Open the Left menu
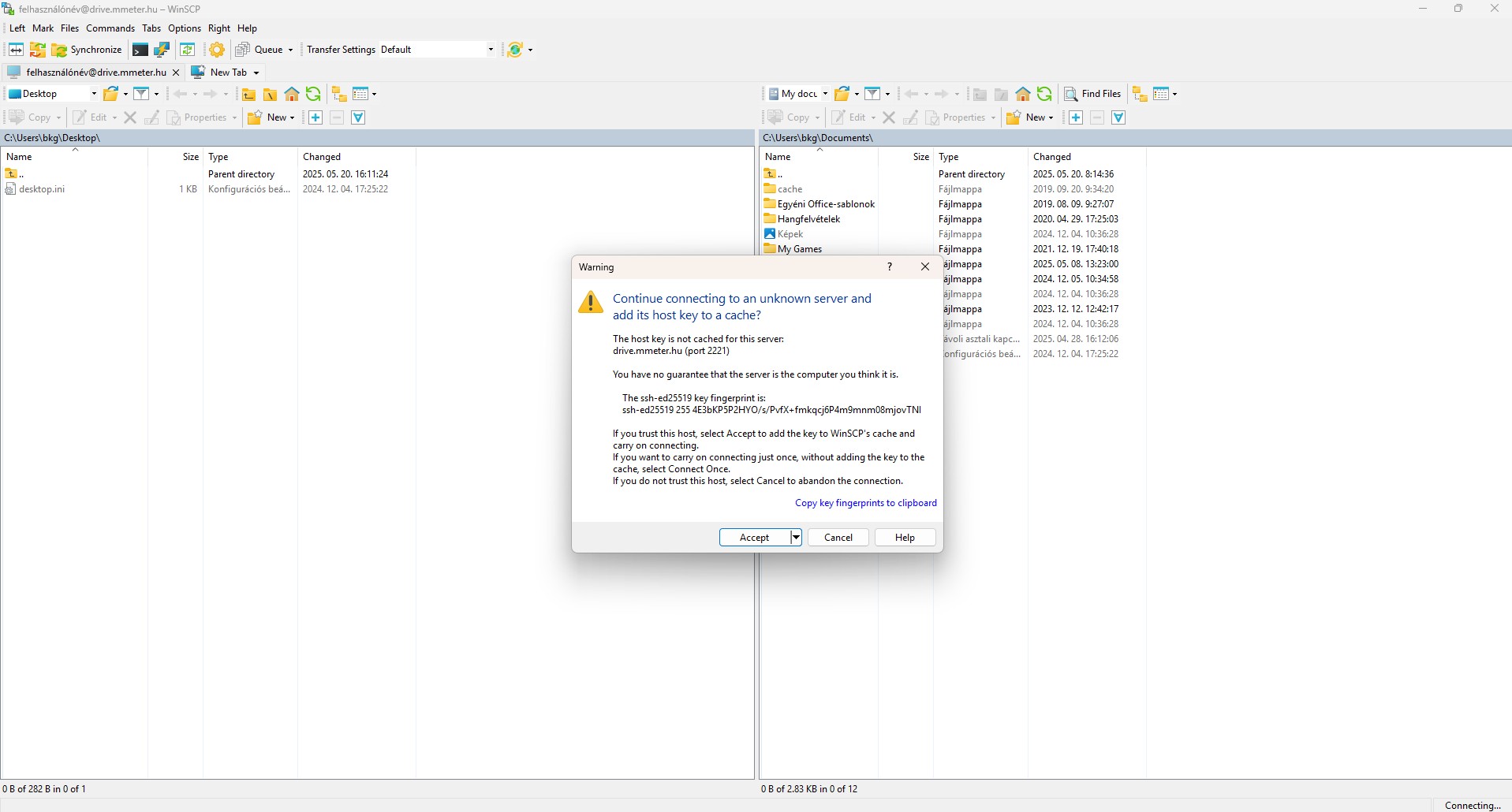1512x812 pixels. pos(17,28)
